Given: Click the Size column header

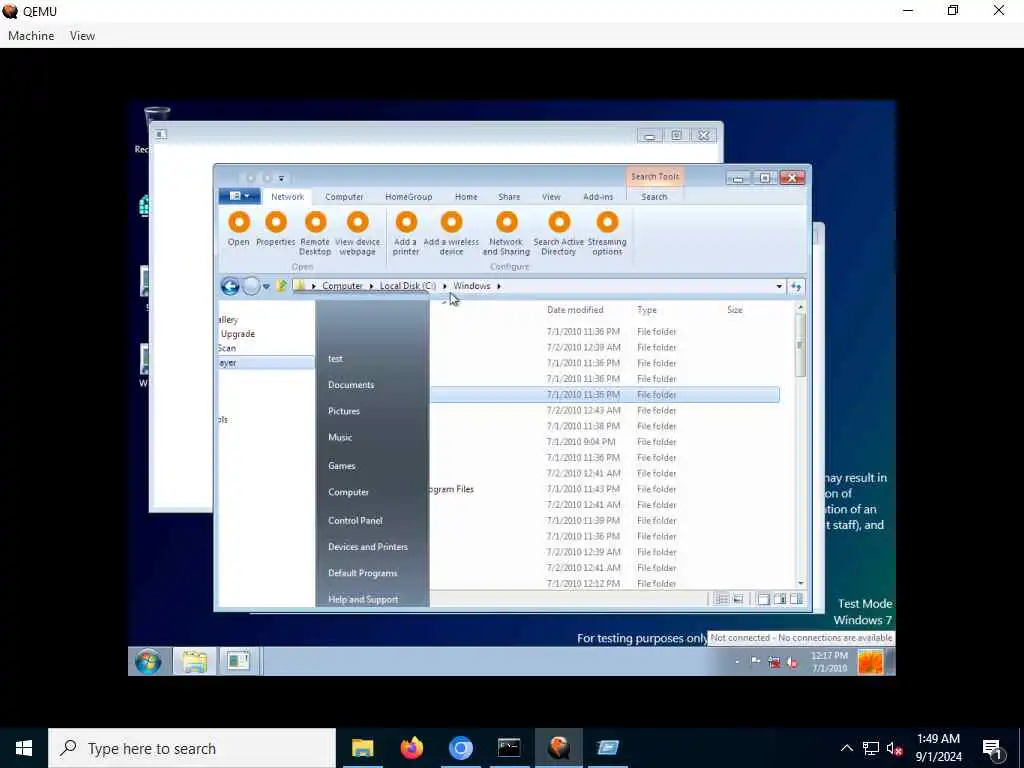Looking at the screenshot, I should [735, 310].
